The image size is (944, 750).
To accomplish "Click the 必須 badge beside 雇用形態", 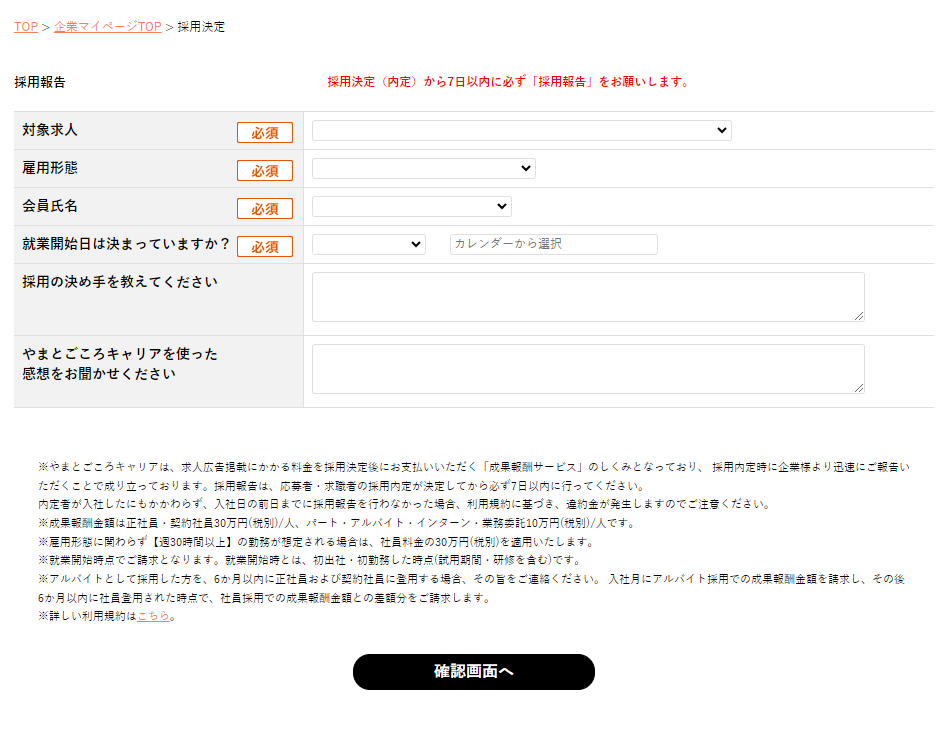I will 265,171.
